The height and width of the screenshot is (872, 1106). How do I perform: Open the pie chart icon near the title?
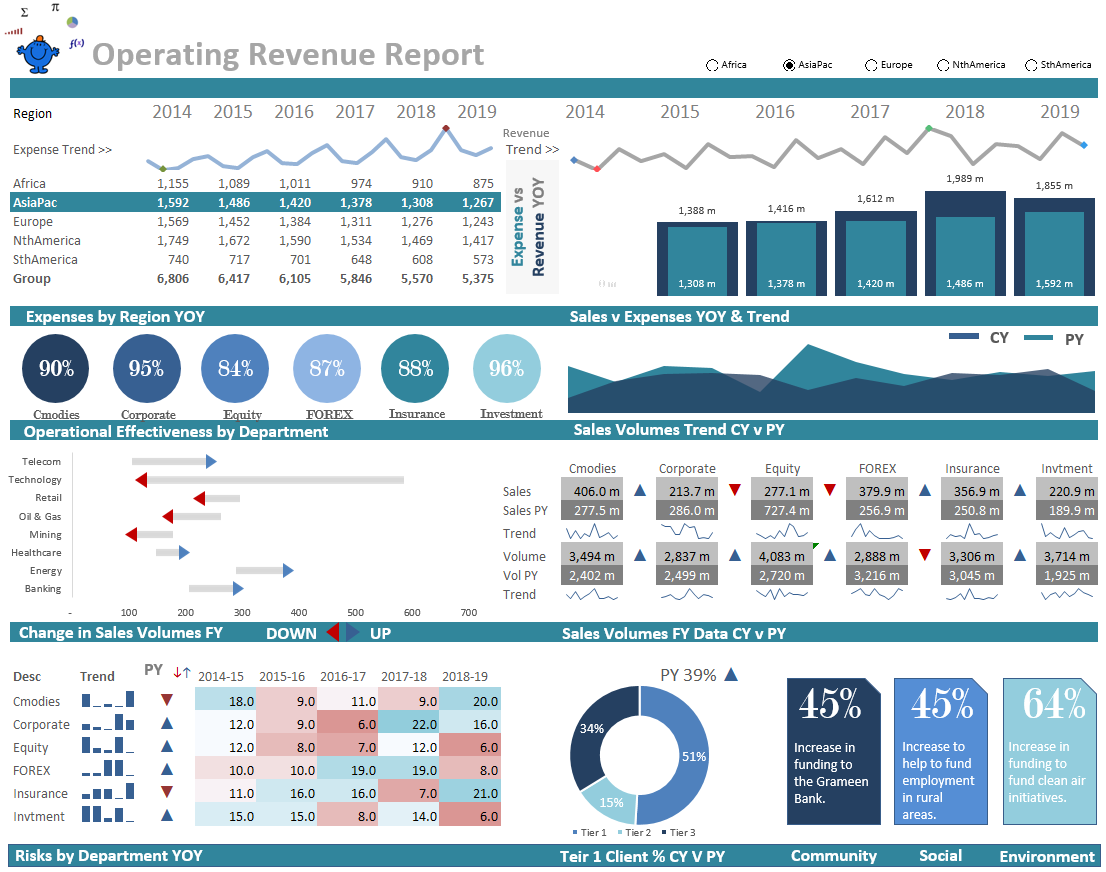(x=72, y=22)
